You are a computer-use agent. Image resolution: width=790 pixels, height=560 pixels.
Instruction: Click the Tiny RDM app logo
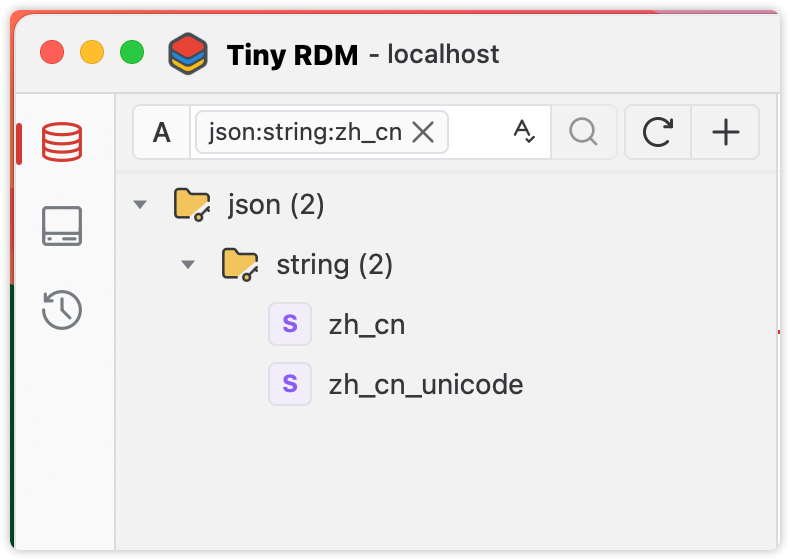(x=188, y=53)
